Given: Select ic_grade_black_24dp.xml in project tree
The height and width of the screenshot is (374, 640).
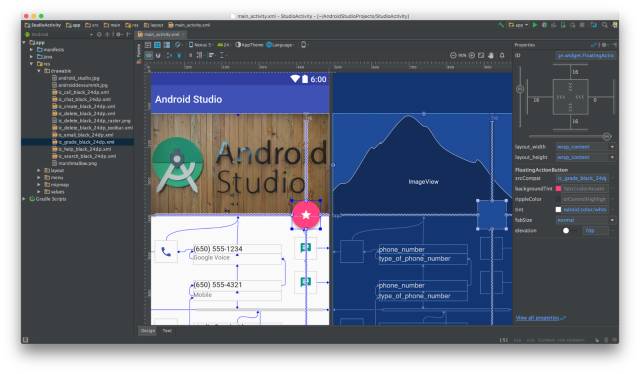Looking at the screenshot, I should (x=83, y=142).
